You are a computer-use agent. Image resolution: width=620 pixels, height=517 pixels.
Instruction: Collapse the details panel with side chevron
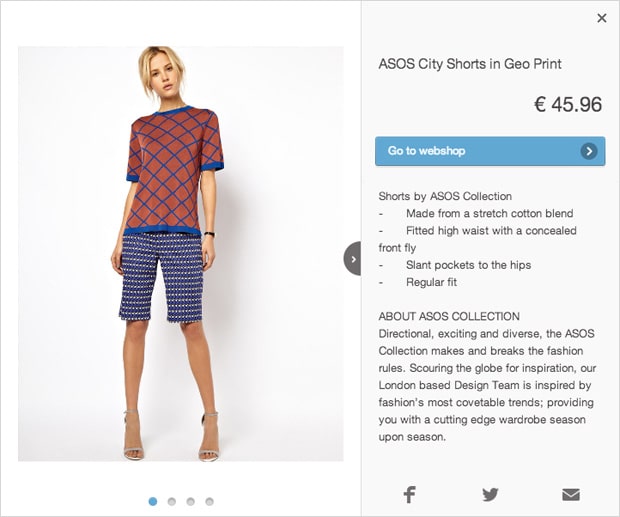coord(352,258)
